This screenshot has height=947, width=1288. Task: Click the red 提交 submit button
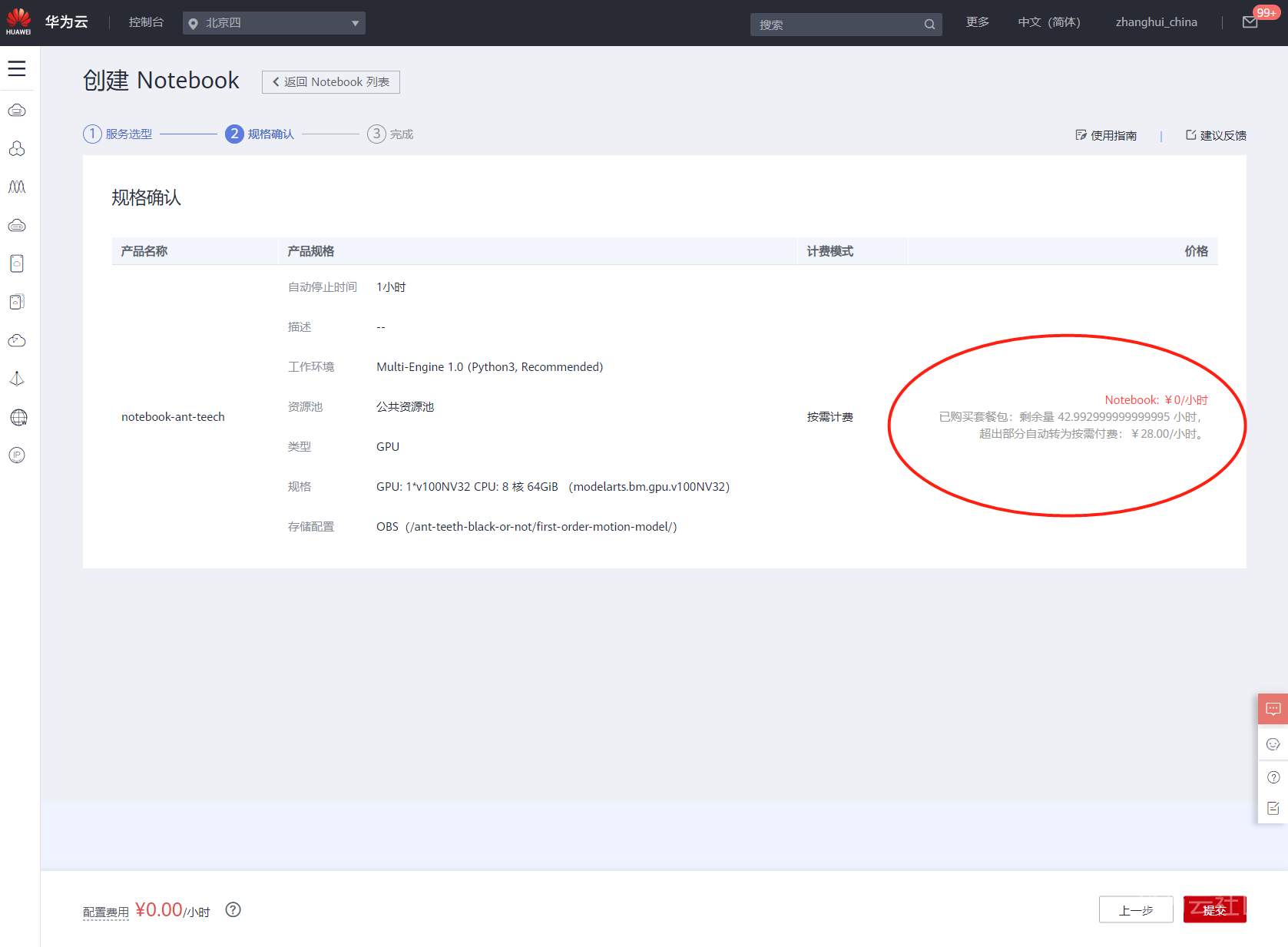[1215, 909]
